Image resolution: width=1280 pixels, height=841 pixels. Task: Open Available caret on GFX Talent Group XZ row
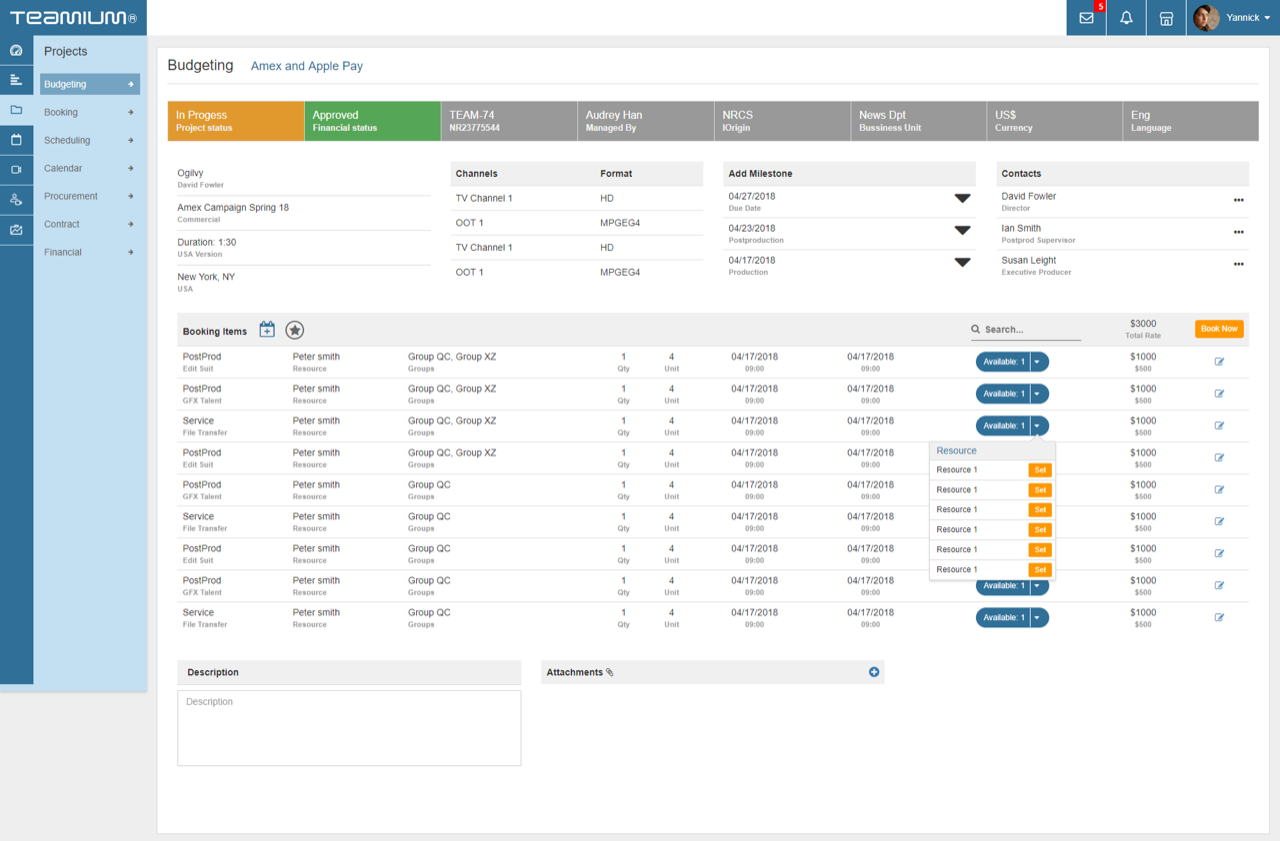[x=1038, y=394]
